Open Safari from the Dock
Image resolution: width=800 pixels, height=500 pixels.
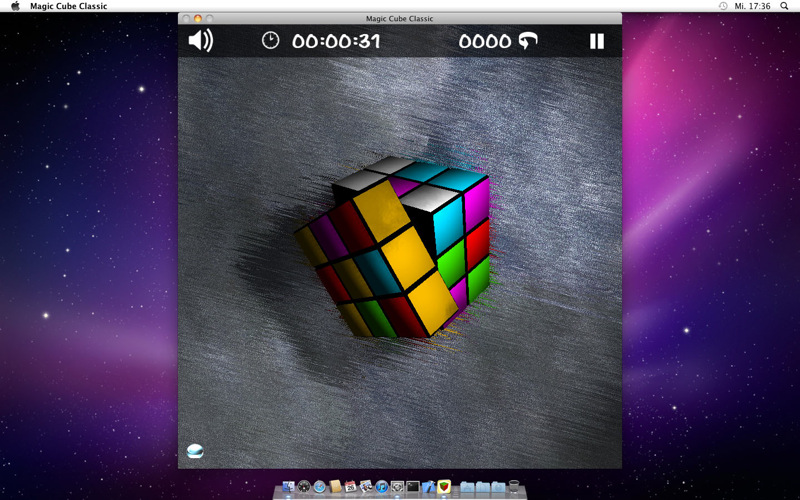tap(319, 486)
